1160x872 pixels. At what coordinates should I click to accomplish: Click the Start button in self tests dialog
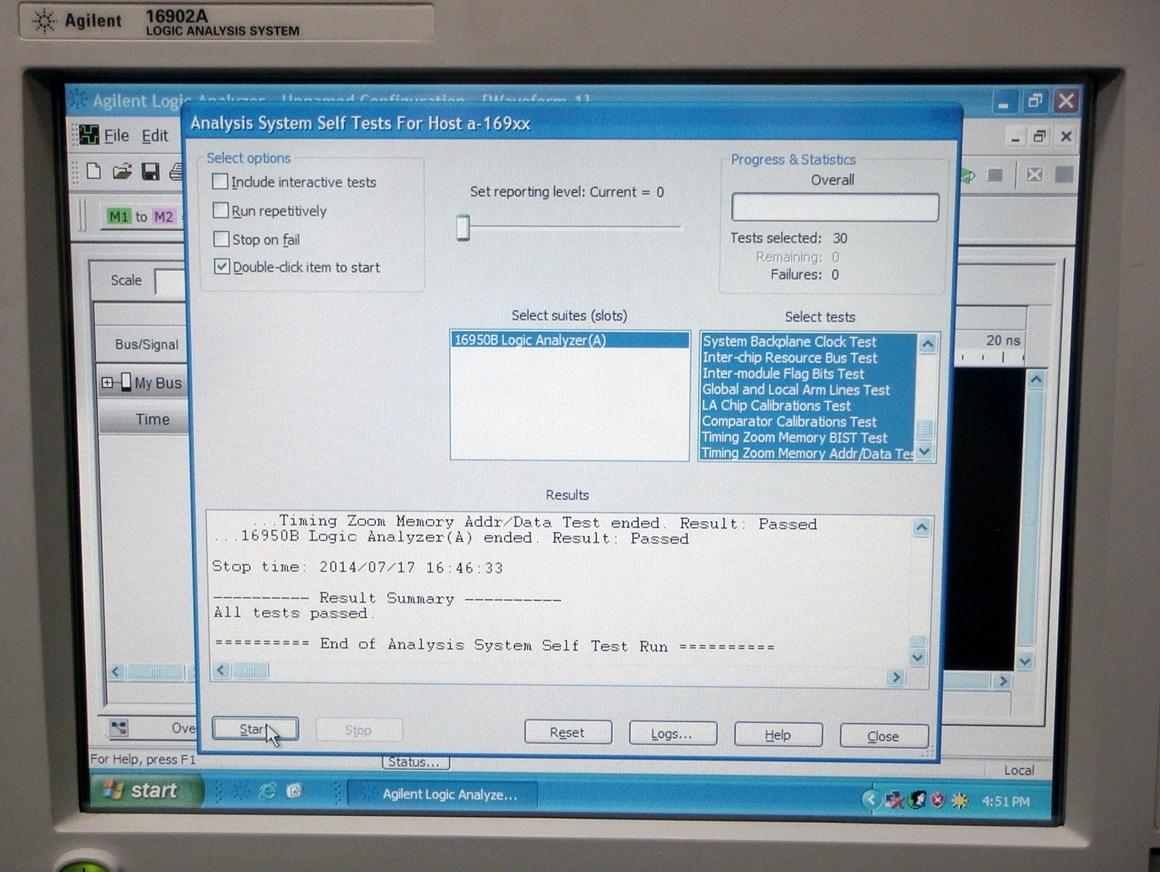pos(255,729)
